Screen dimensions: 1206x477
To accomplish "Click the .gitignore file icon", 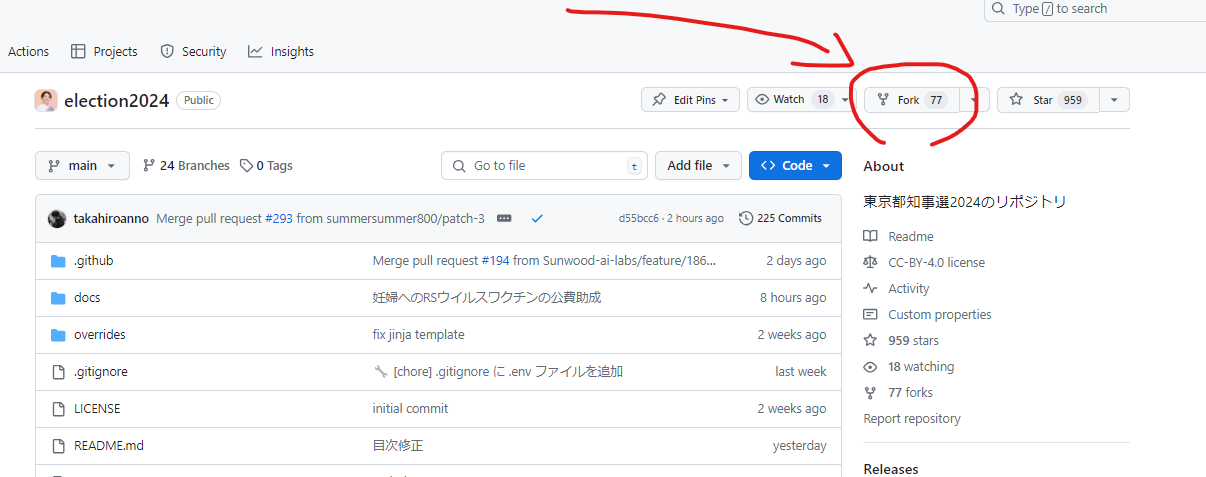I will tap(57, 372).
